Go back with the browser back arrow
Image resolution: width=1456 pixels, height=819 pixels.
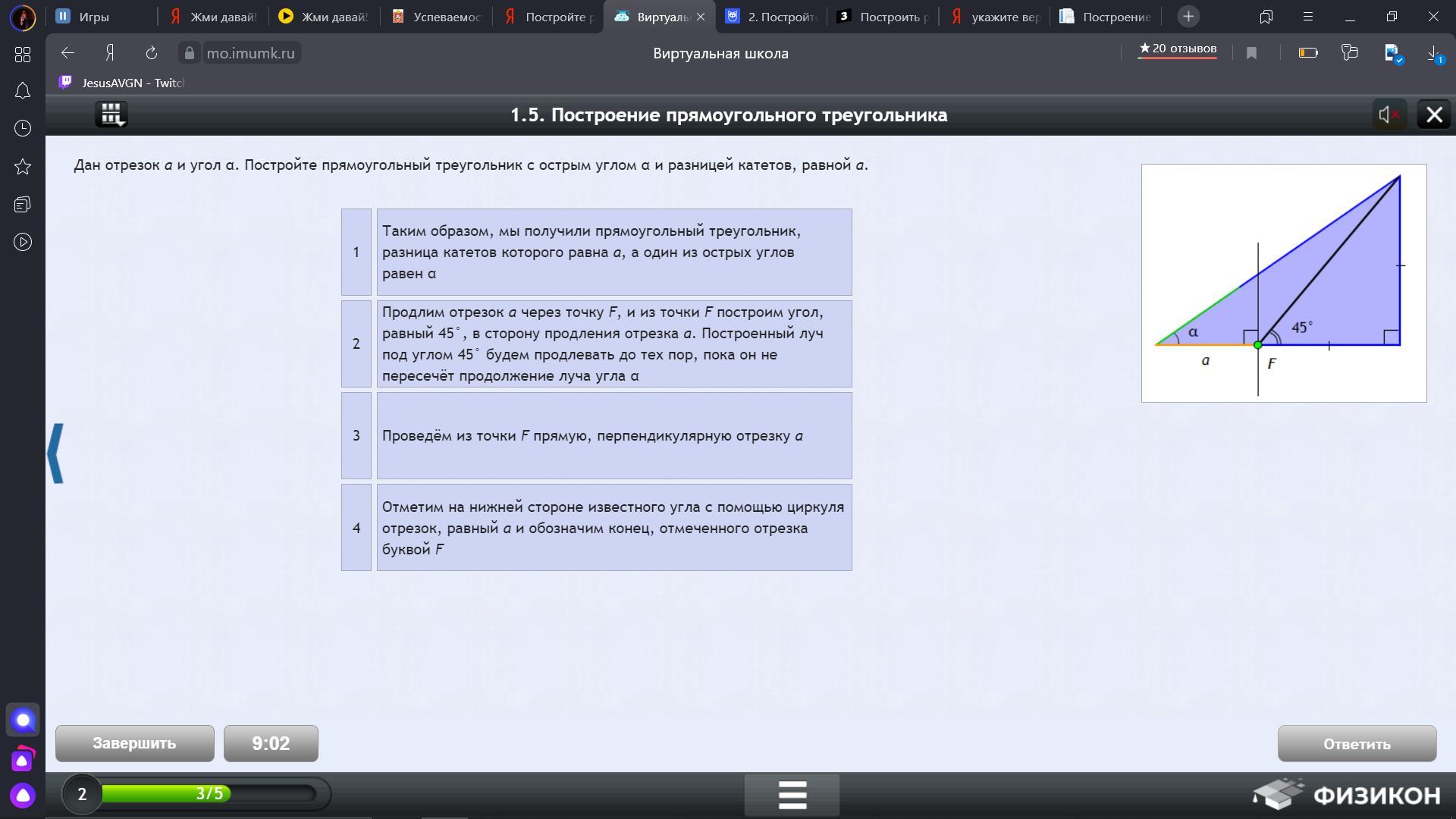click(67, 53)
